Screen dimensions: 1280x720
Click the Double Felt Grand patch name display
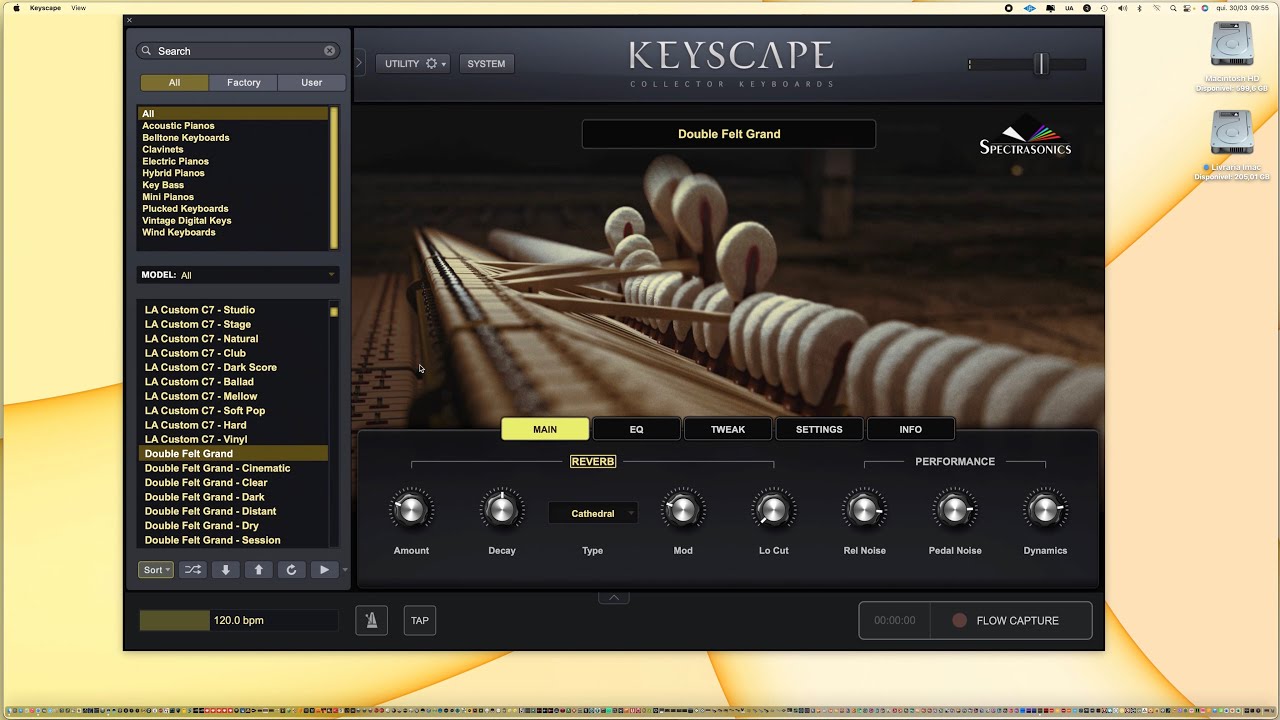pos(729,134)
